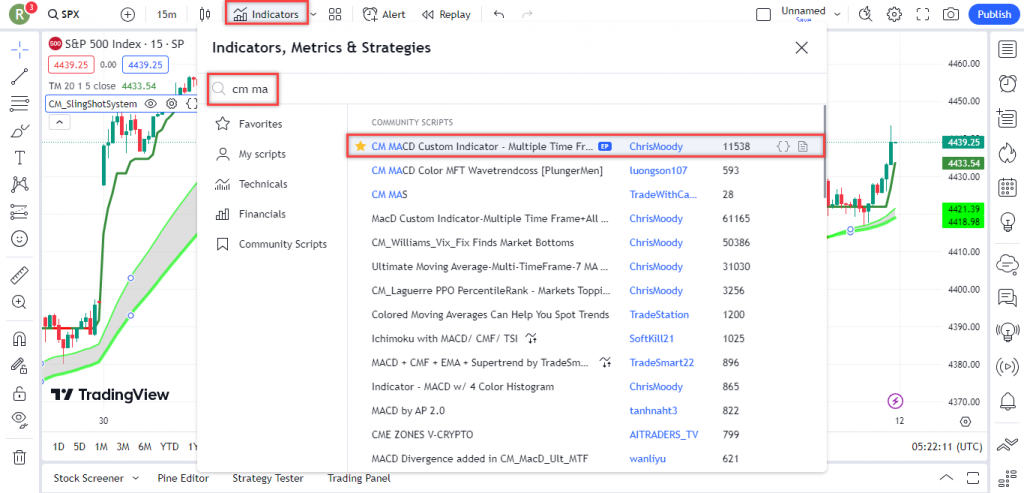This screenshot has width=1024, height=493.
Task: Open the user profile avatar menu
Action: coord(19,14)
